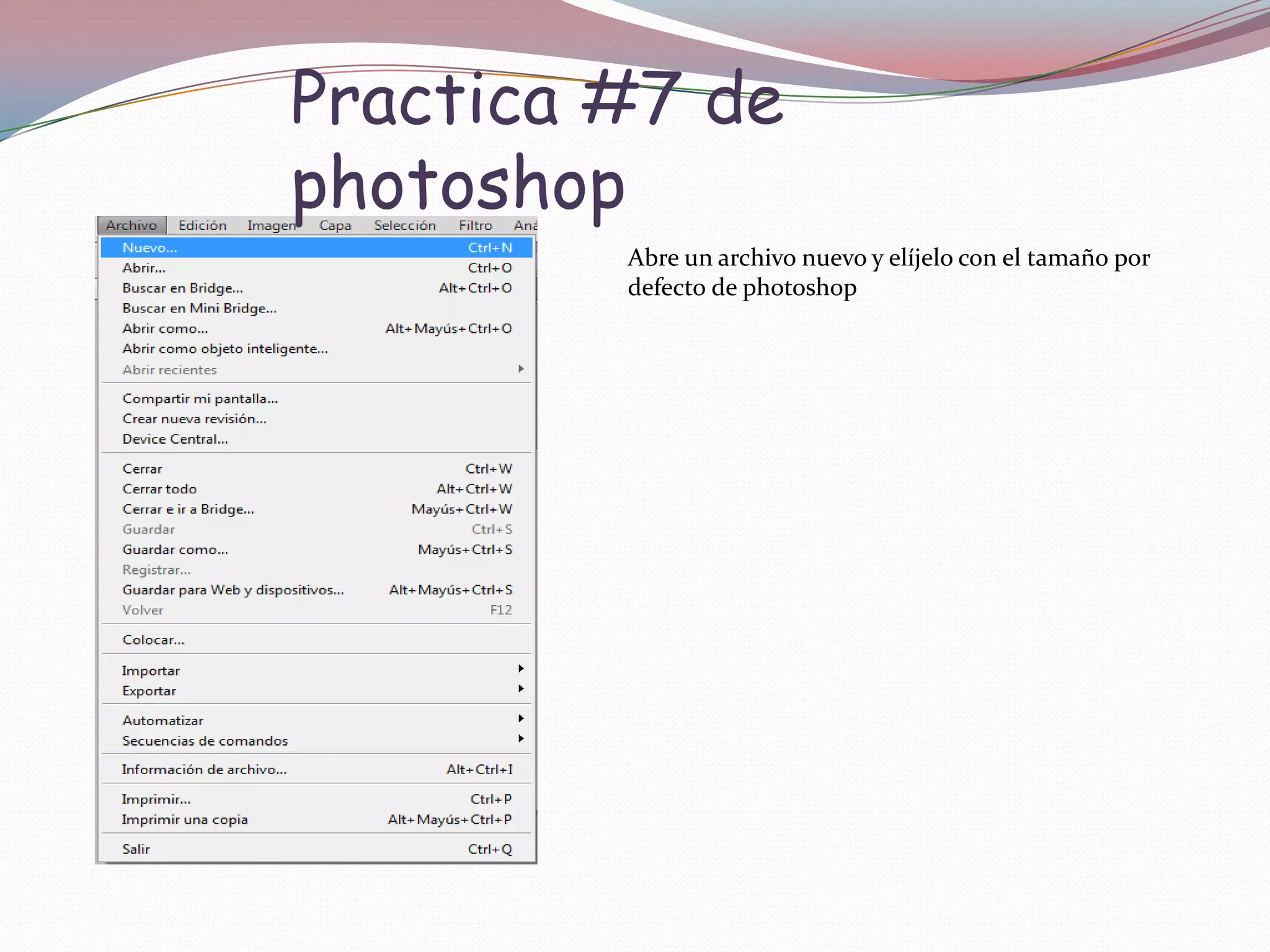This screenshot has width=1270, height=952.
Task: Select Abrir como objeto inteligente...
Action: pyautogui.click(x=224, y=349)
